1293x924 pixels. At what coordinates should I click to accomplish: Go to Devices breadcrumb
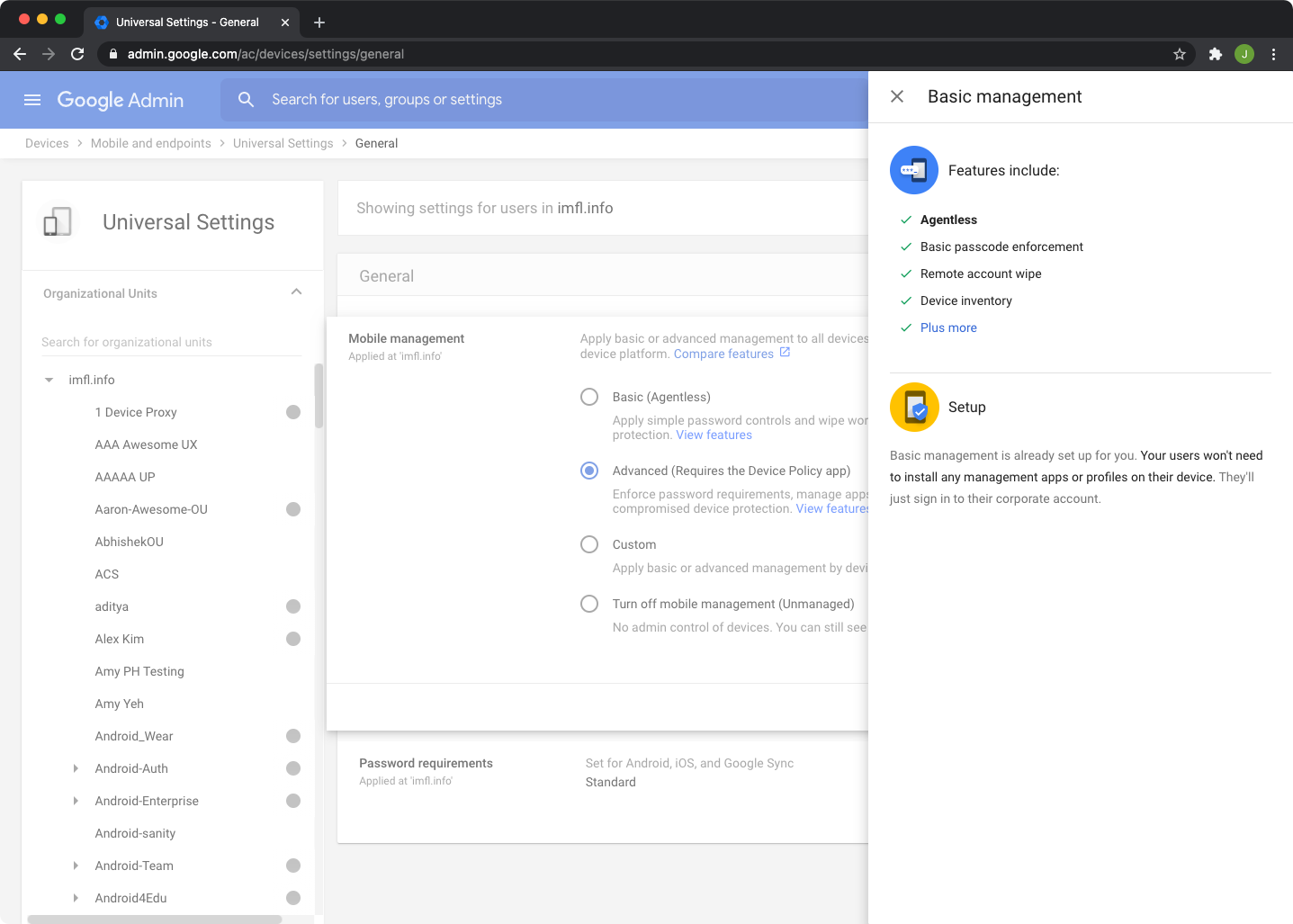[x=47, y=143]
